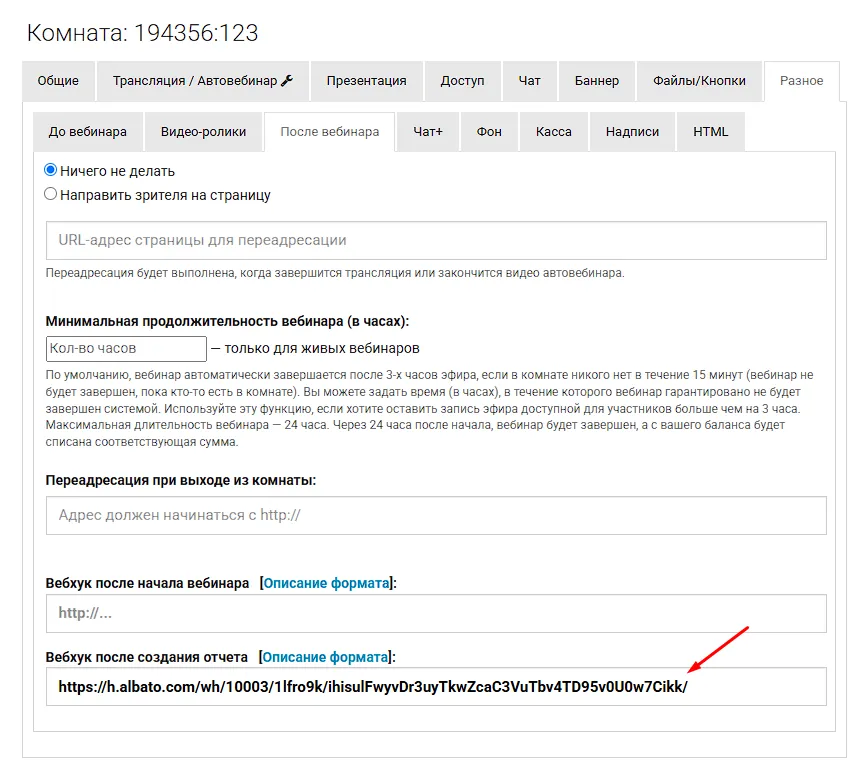
Task: Open the Общие tab
Action: [58, 81]
